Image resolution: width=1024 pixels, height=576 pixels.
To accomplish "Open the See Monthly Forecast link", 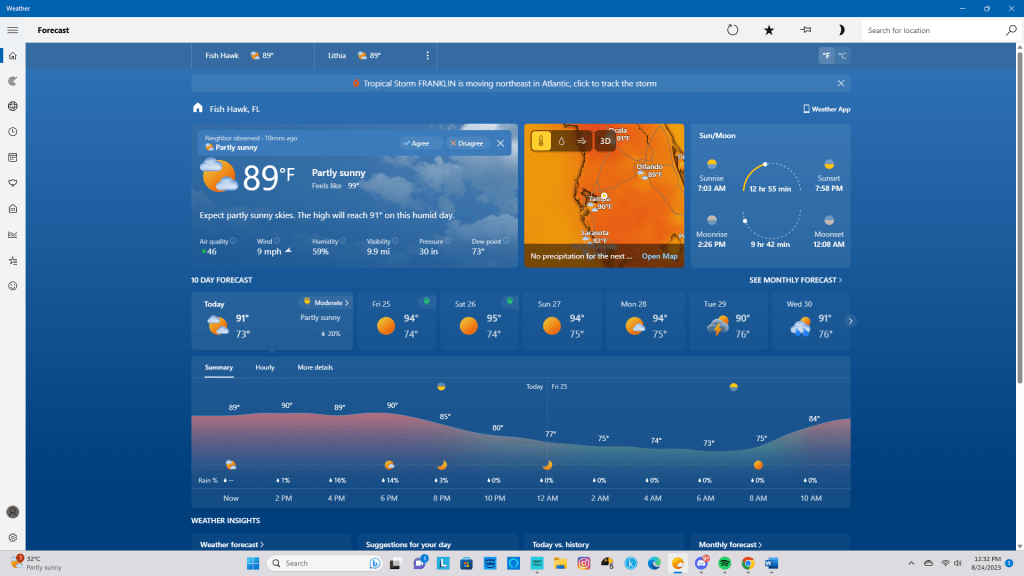I will 796,280.
